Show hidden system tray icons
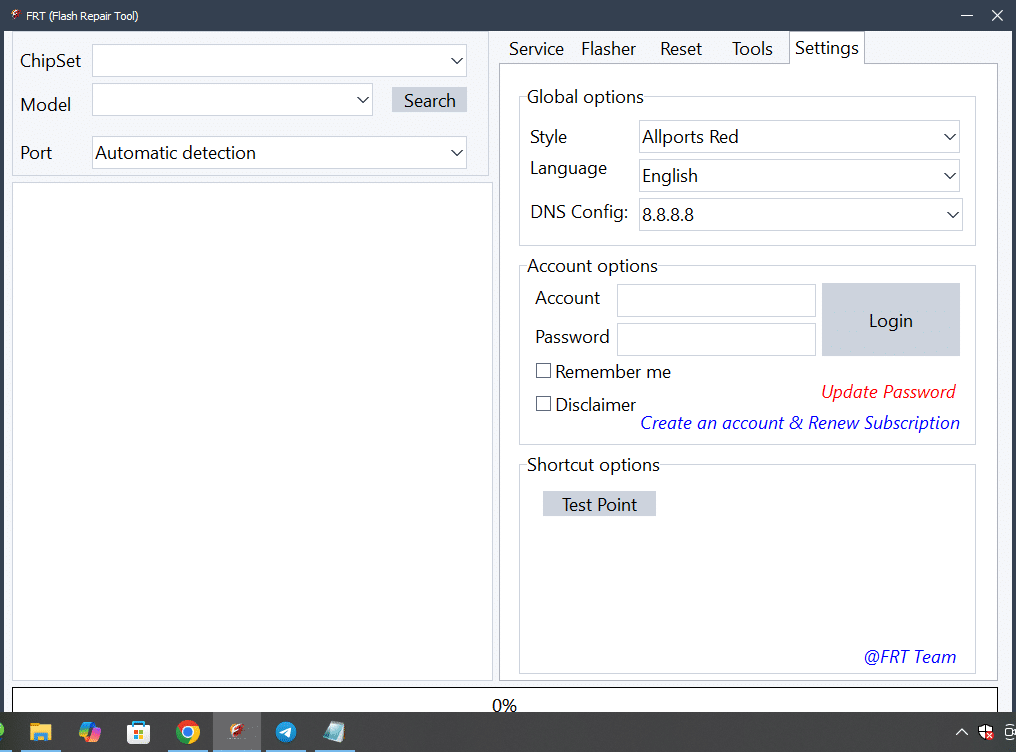Viewport: 1016px width, 752px height. click(x=962, y=732)
